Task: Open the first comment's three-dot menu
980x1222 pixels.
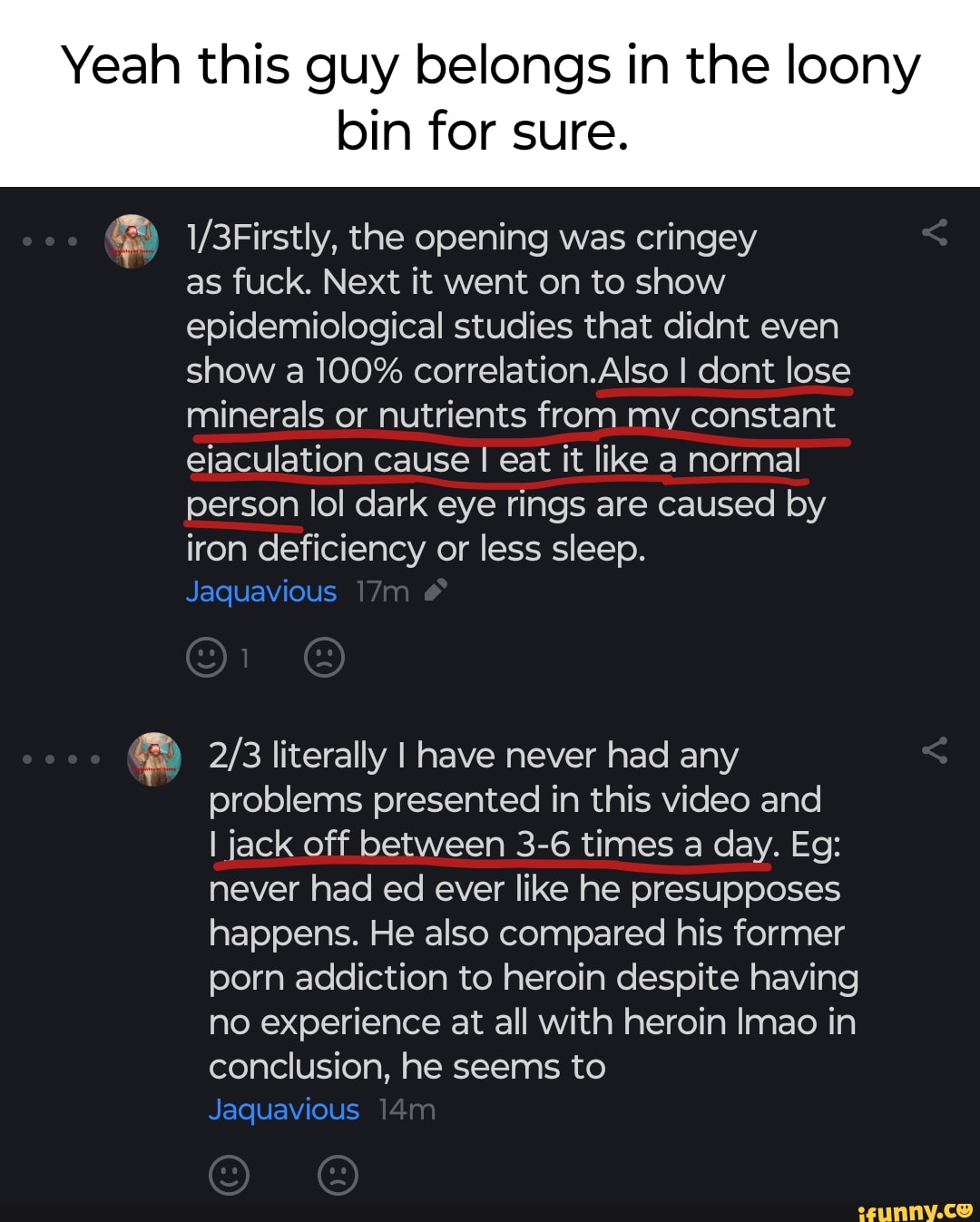Action: [51, 242]
